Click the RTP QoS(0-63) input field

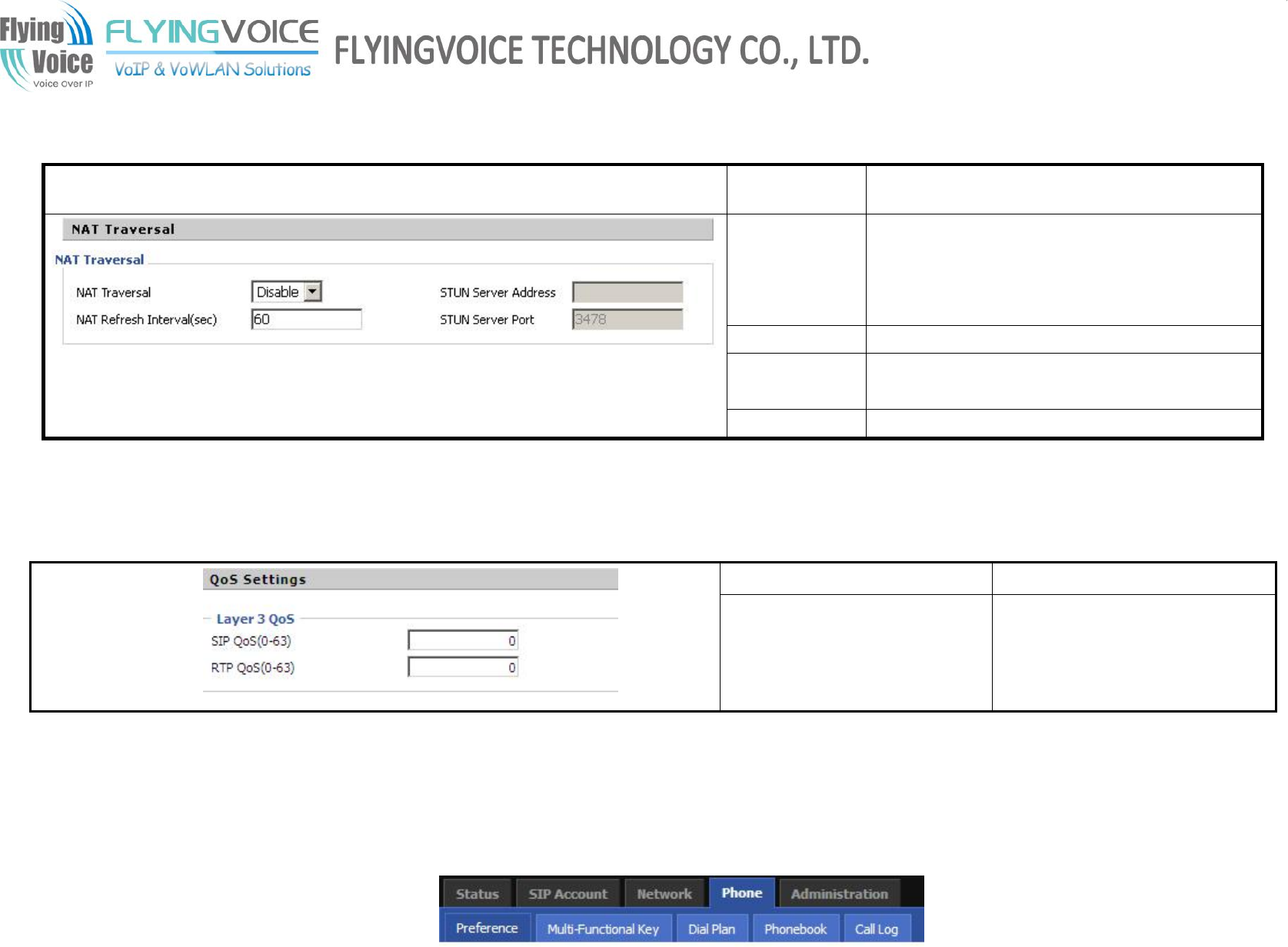(x=463, y=667)
